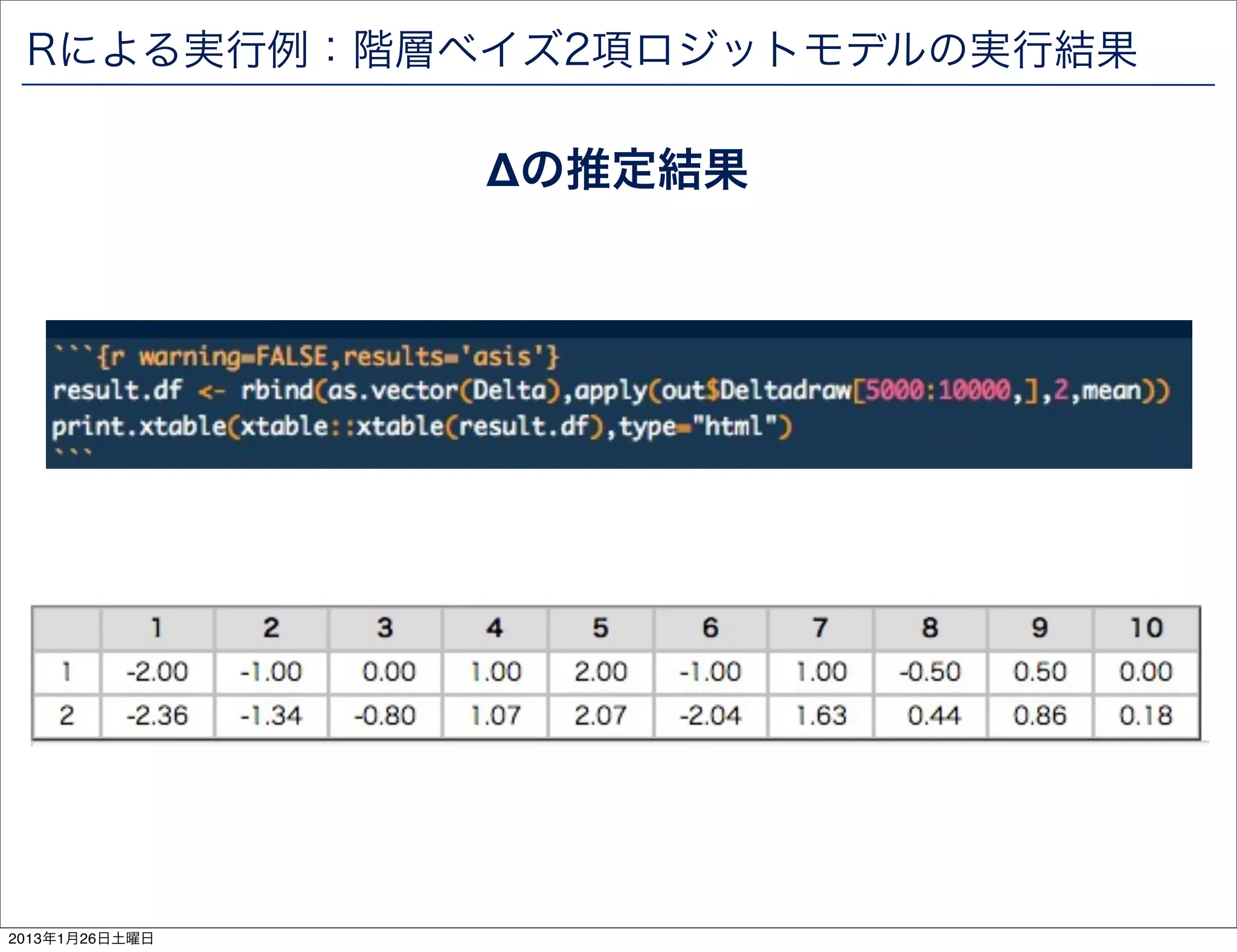Click the 0.18 cell in table
The image size is (1237, 952).
point(1146,716)
